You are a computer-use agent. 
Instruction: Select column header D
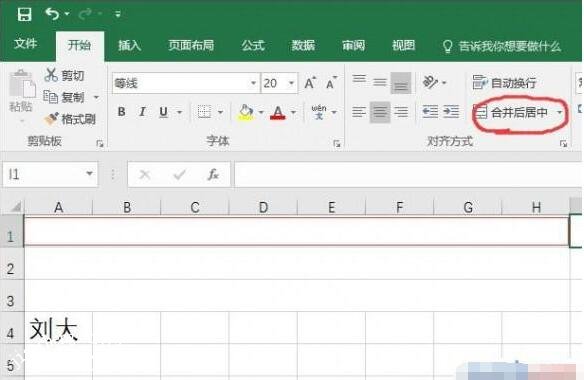tap(263, 207)
